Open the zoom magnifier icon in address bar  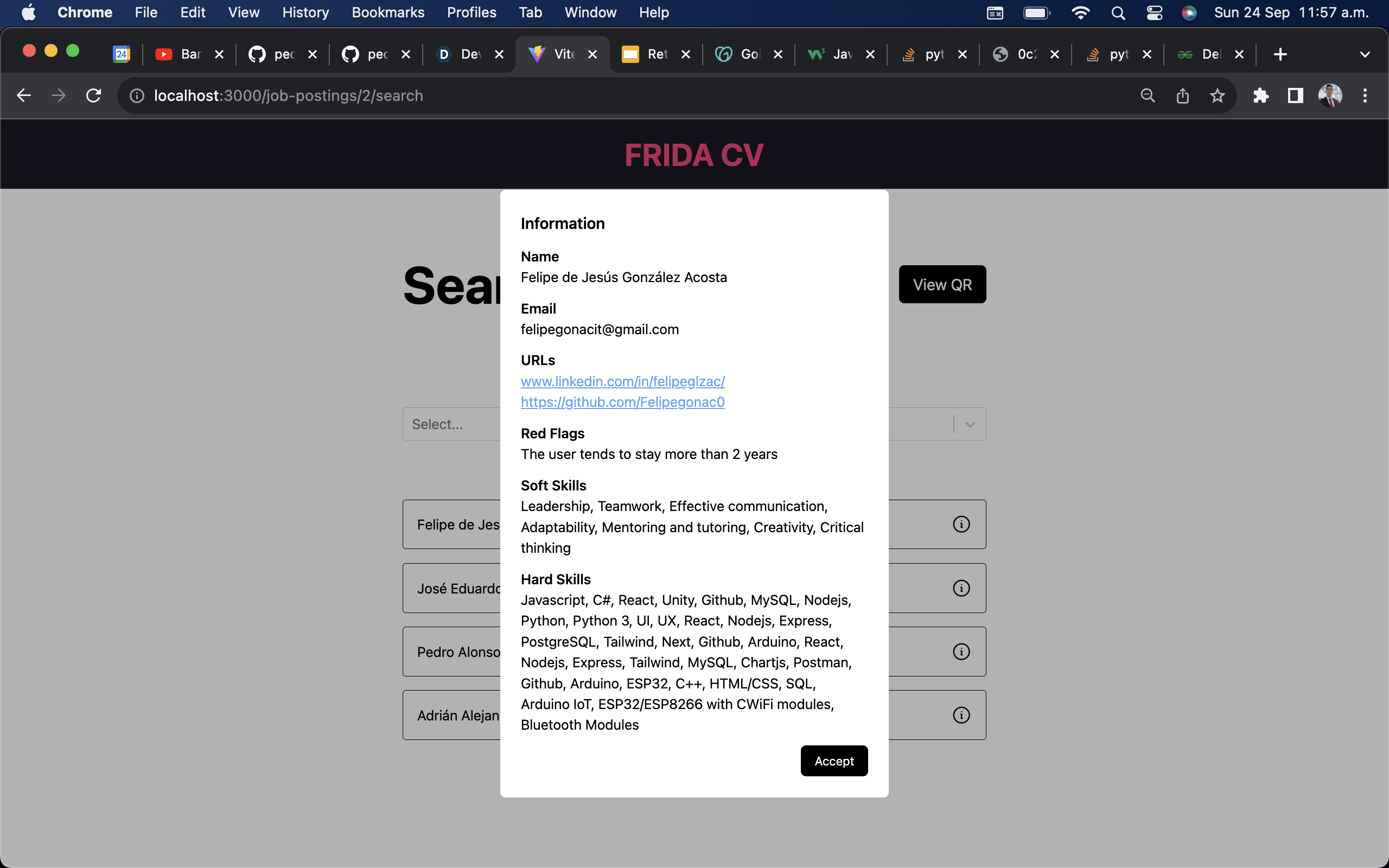point(1148,95)
